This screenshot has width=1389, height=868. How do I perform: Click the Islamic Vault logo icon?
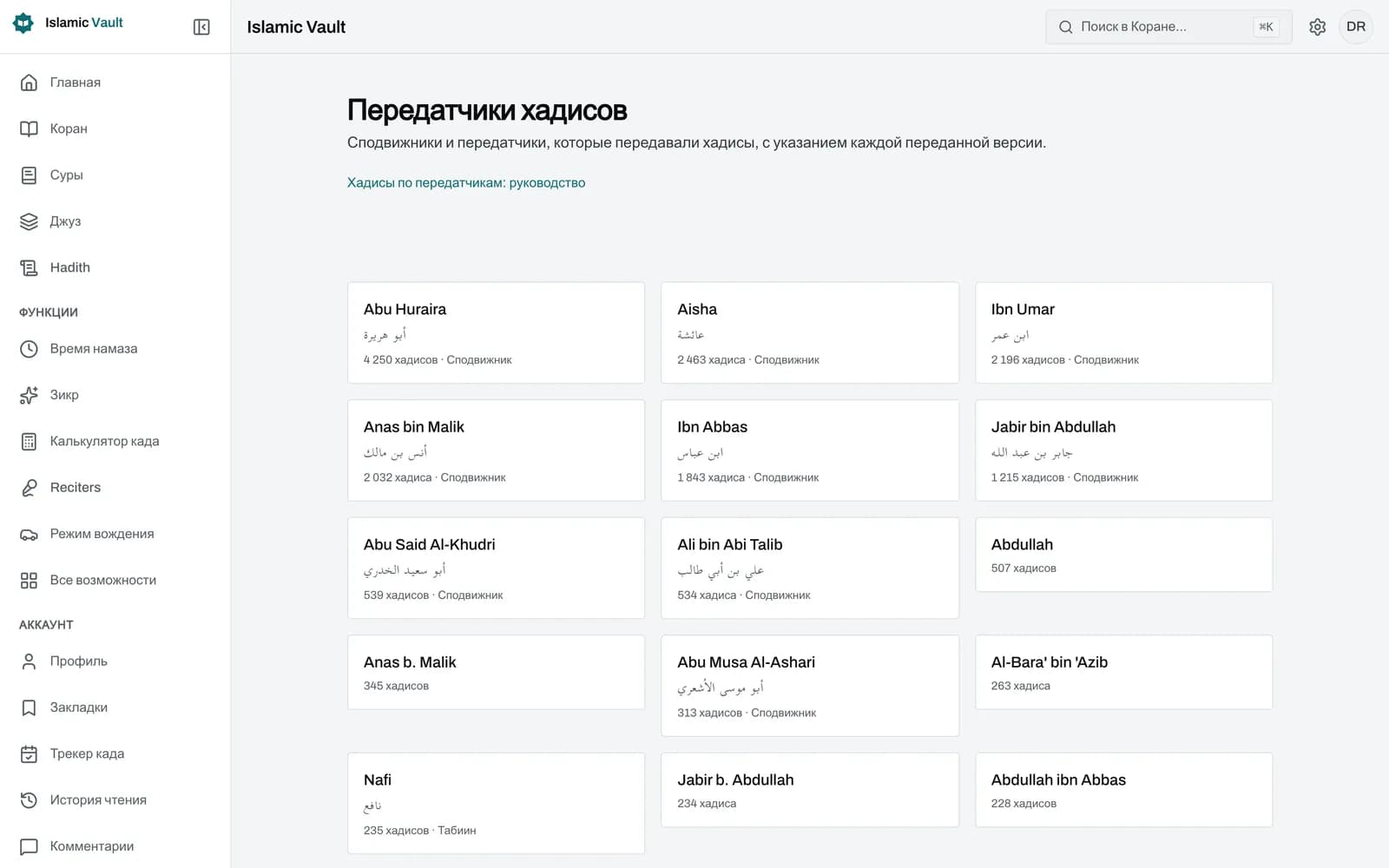[x=23, y=23]
